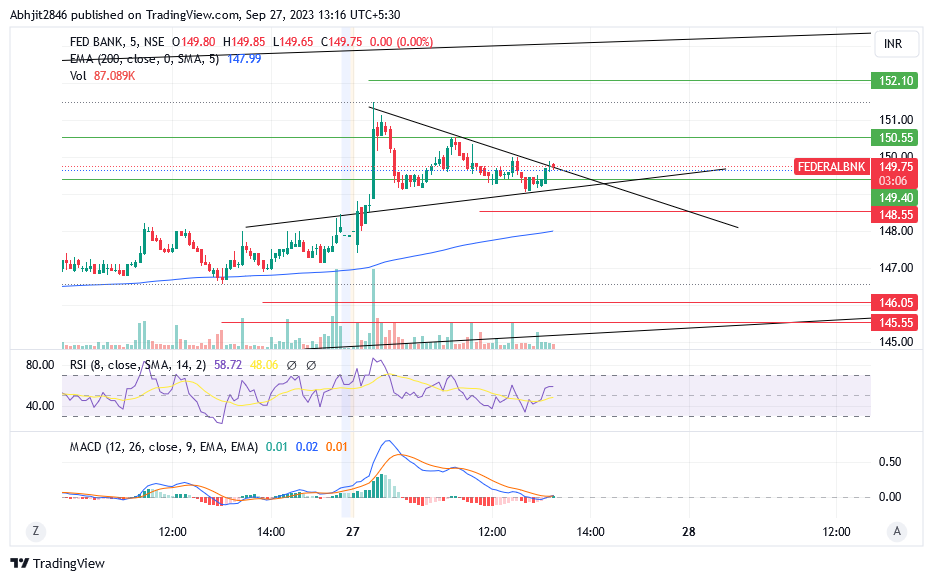Select the 146.05 red price label

click(x=895, y=302)
